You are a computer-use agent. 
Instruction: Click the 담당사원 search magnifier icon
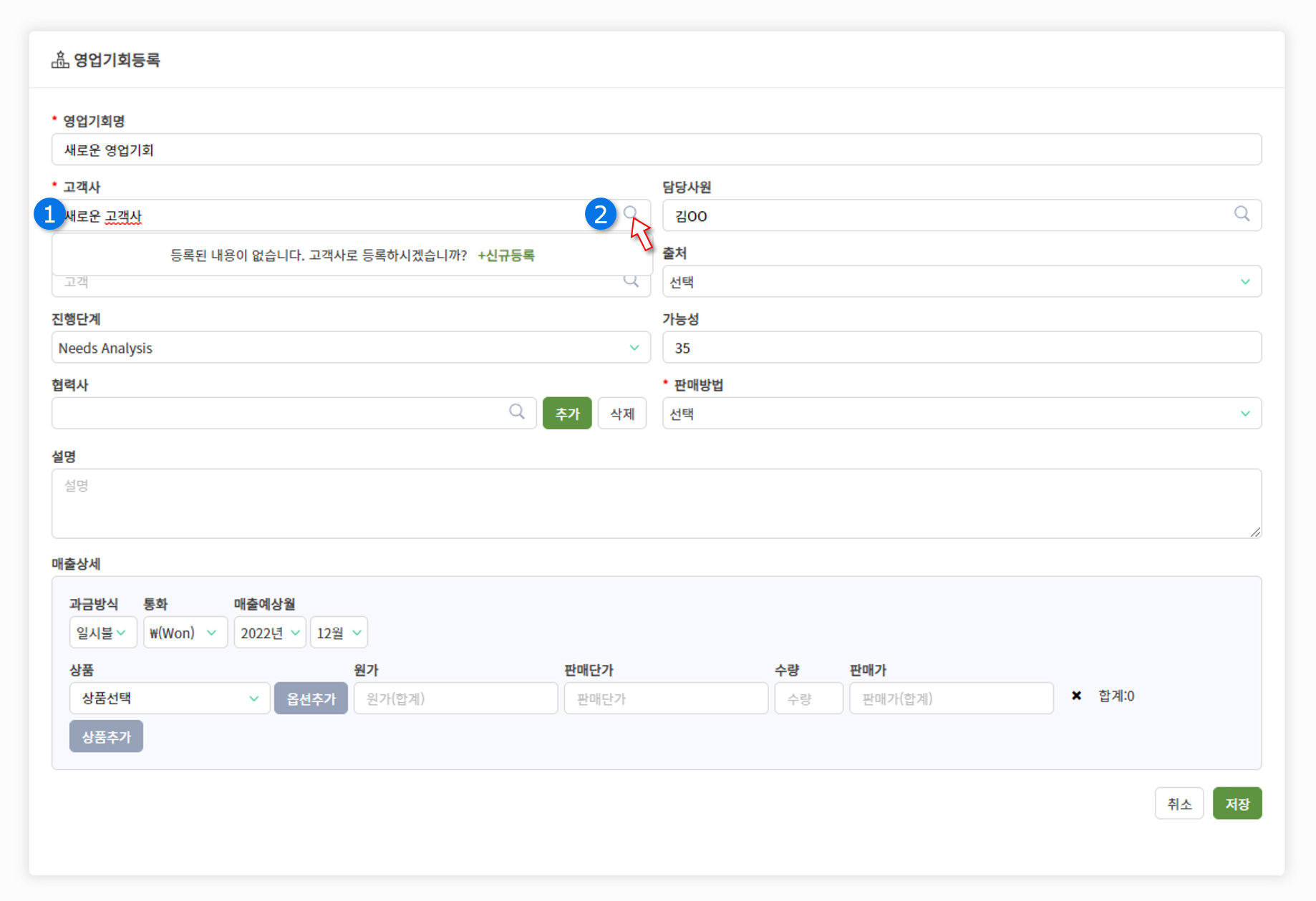(1242, 214)
